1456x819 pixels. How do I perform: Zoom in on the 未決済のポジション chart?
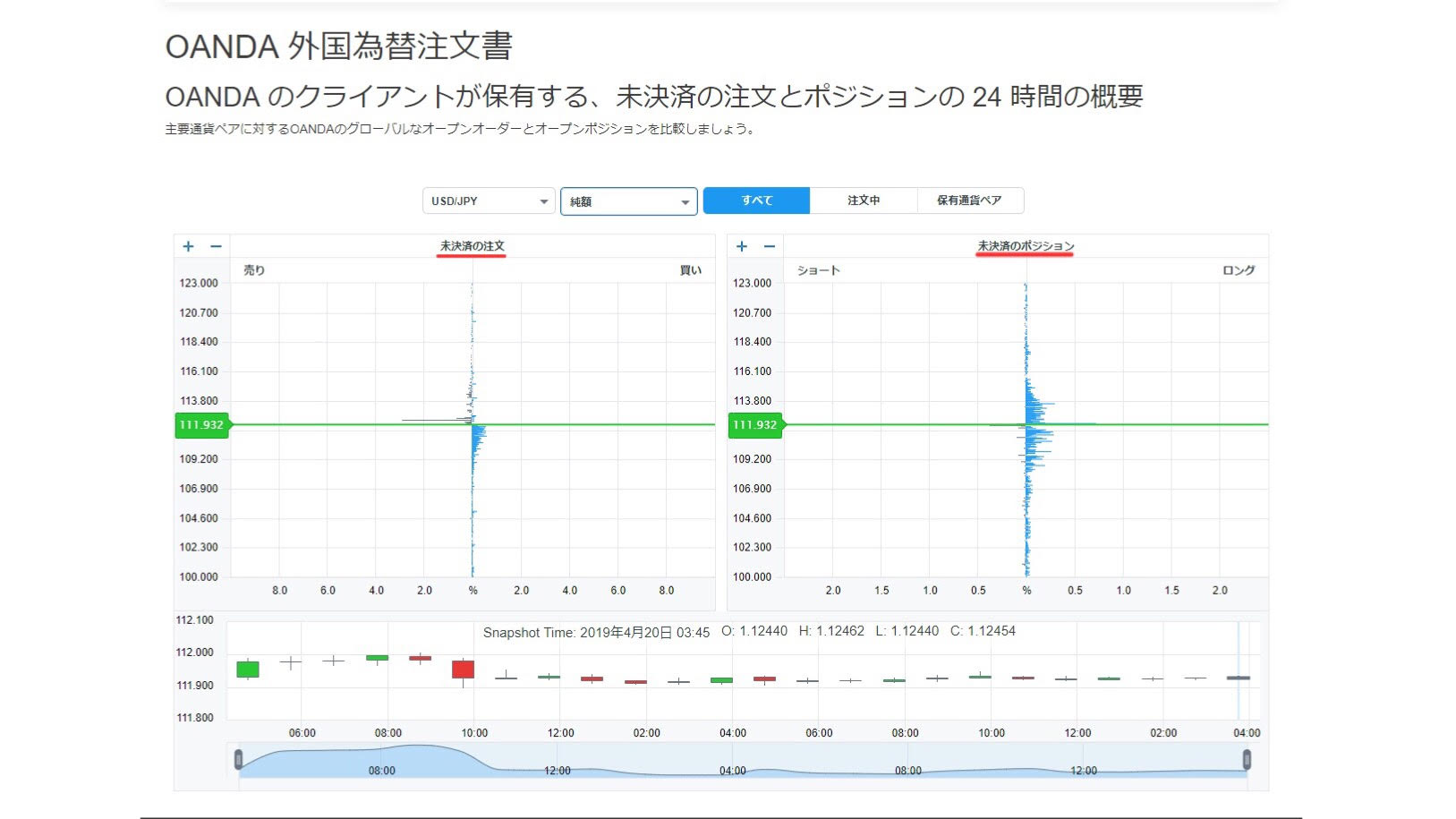(x=741, y=246)
